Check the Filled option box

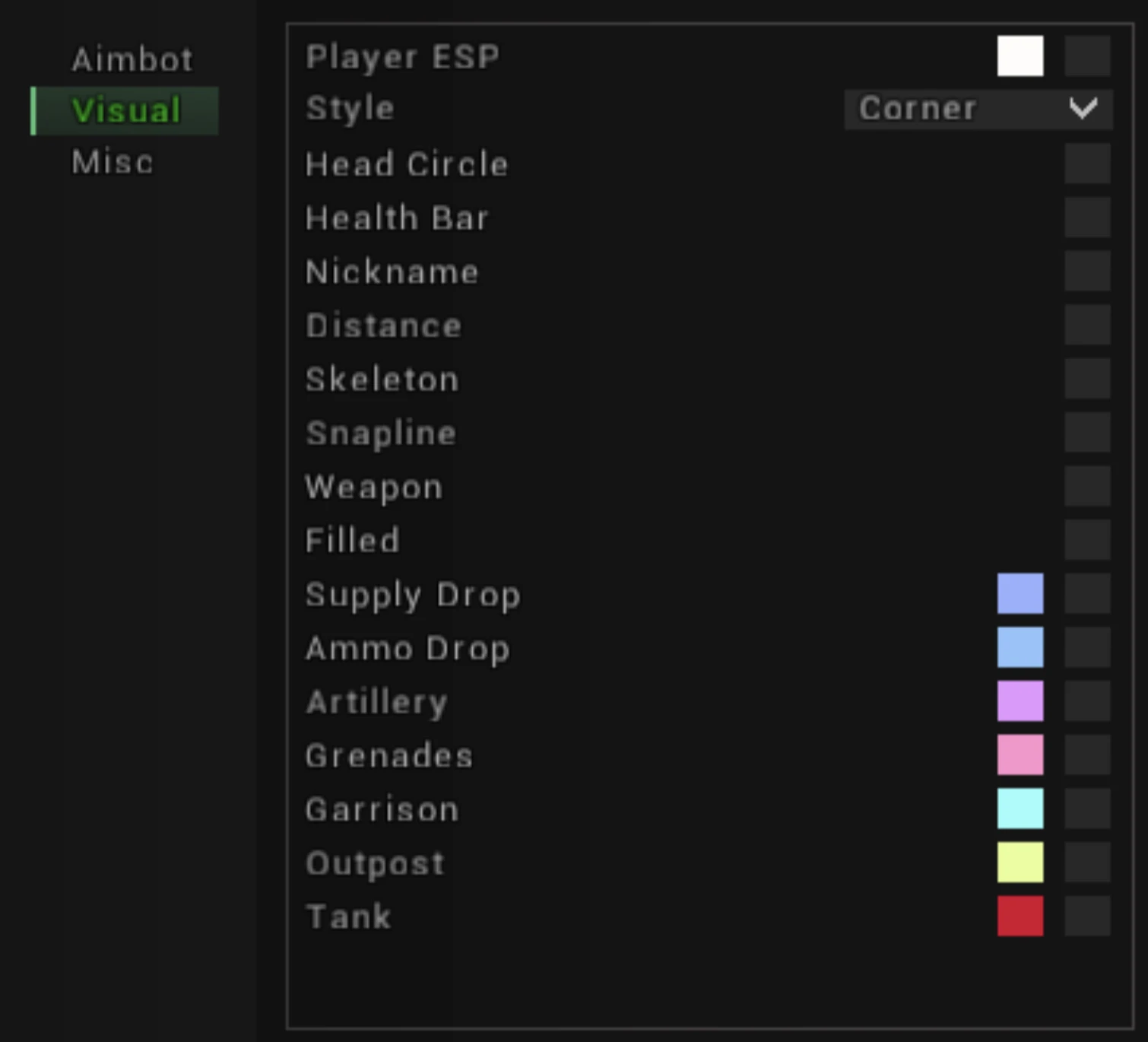coord(1087,540)
